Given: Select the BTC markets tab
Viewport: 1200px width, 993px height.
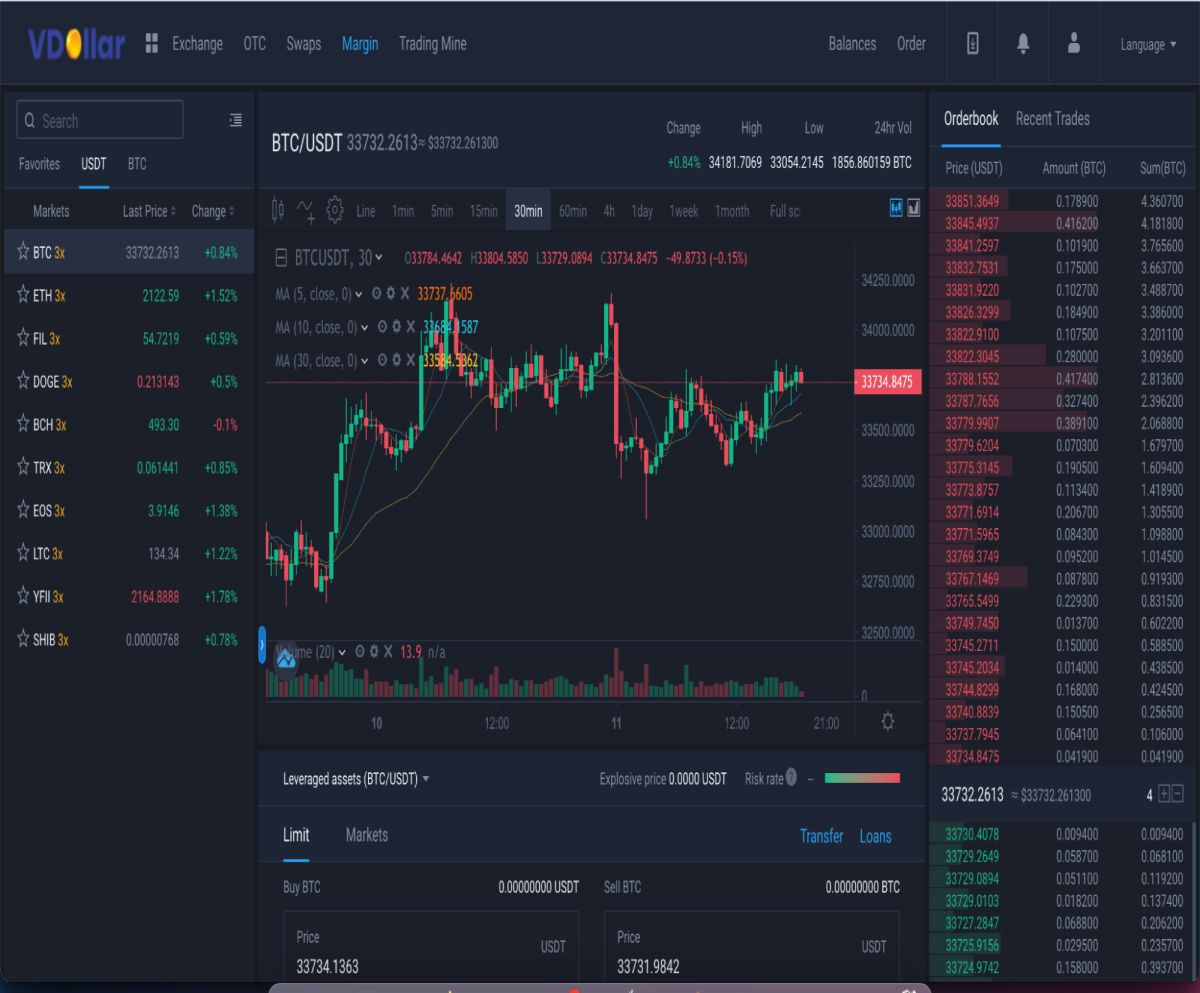Looking at the screenshot, I should (137, 163).
